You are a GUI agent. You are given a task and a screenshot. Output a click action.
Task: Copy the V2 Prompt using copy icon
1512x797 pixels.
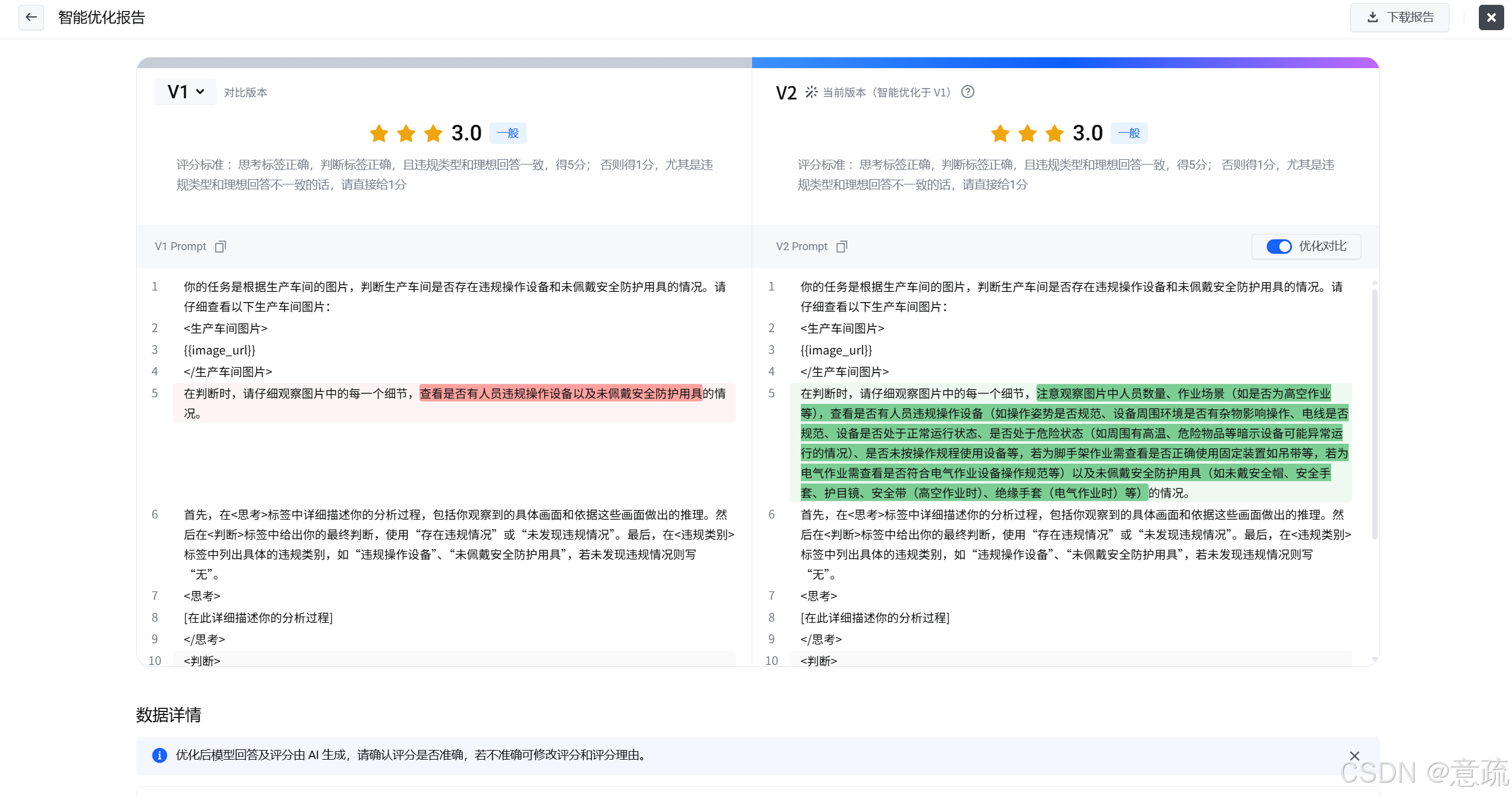842,246
